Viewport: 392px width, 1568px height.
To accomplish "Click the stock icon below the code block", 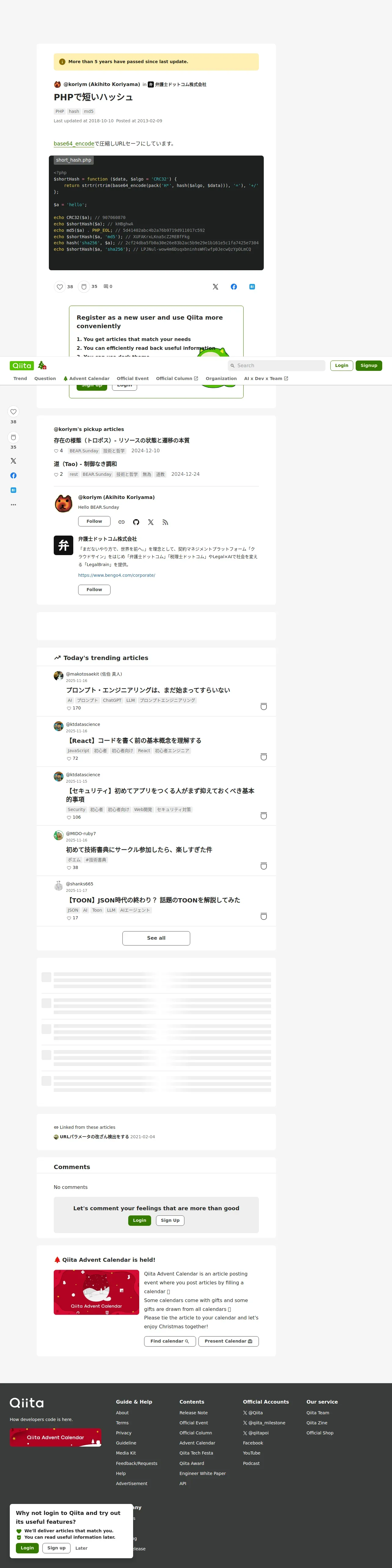I will click(84, 287).
